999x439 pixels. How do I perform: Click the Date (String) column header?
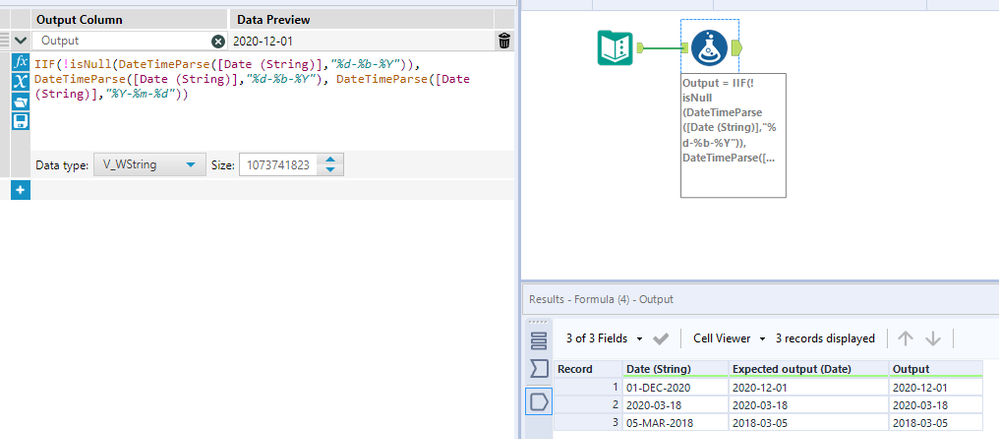[x=675, y=369]
